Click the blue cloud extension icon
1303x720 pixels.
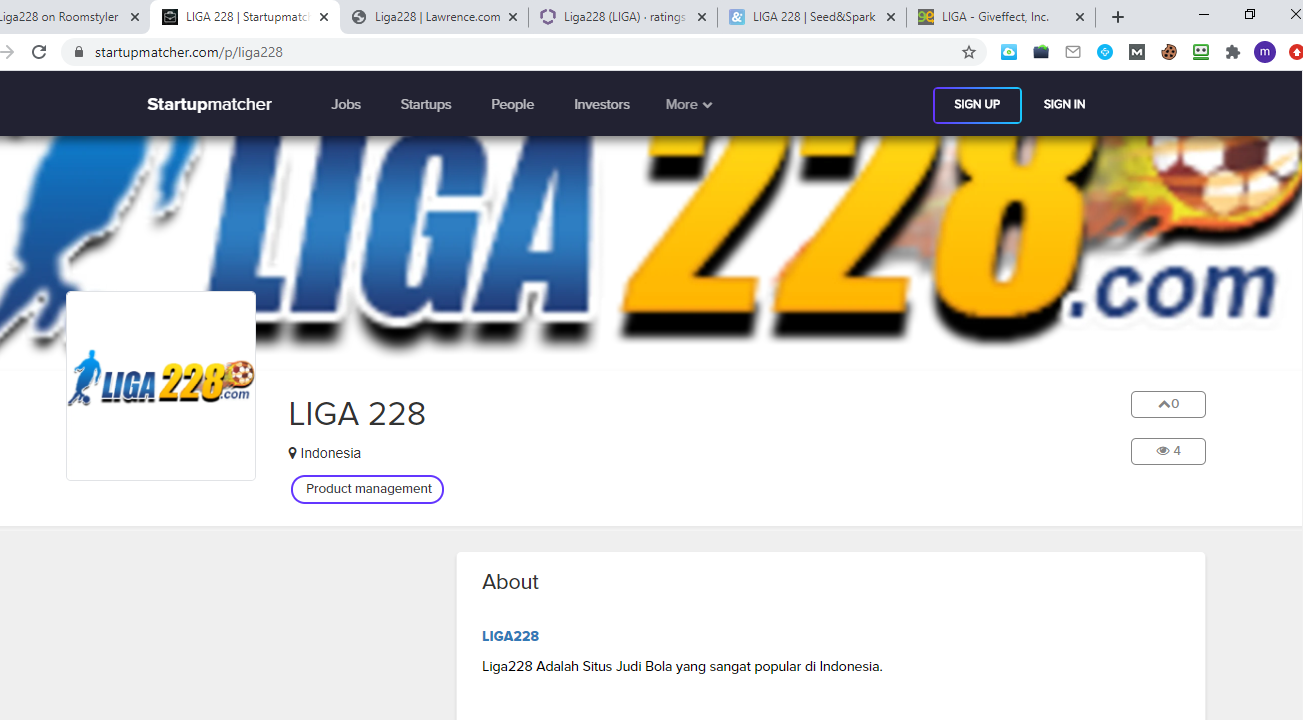tap(1009, 52)
